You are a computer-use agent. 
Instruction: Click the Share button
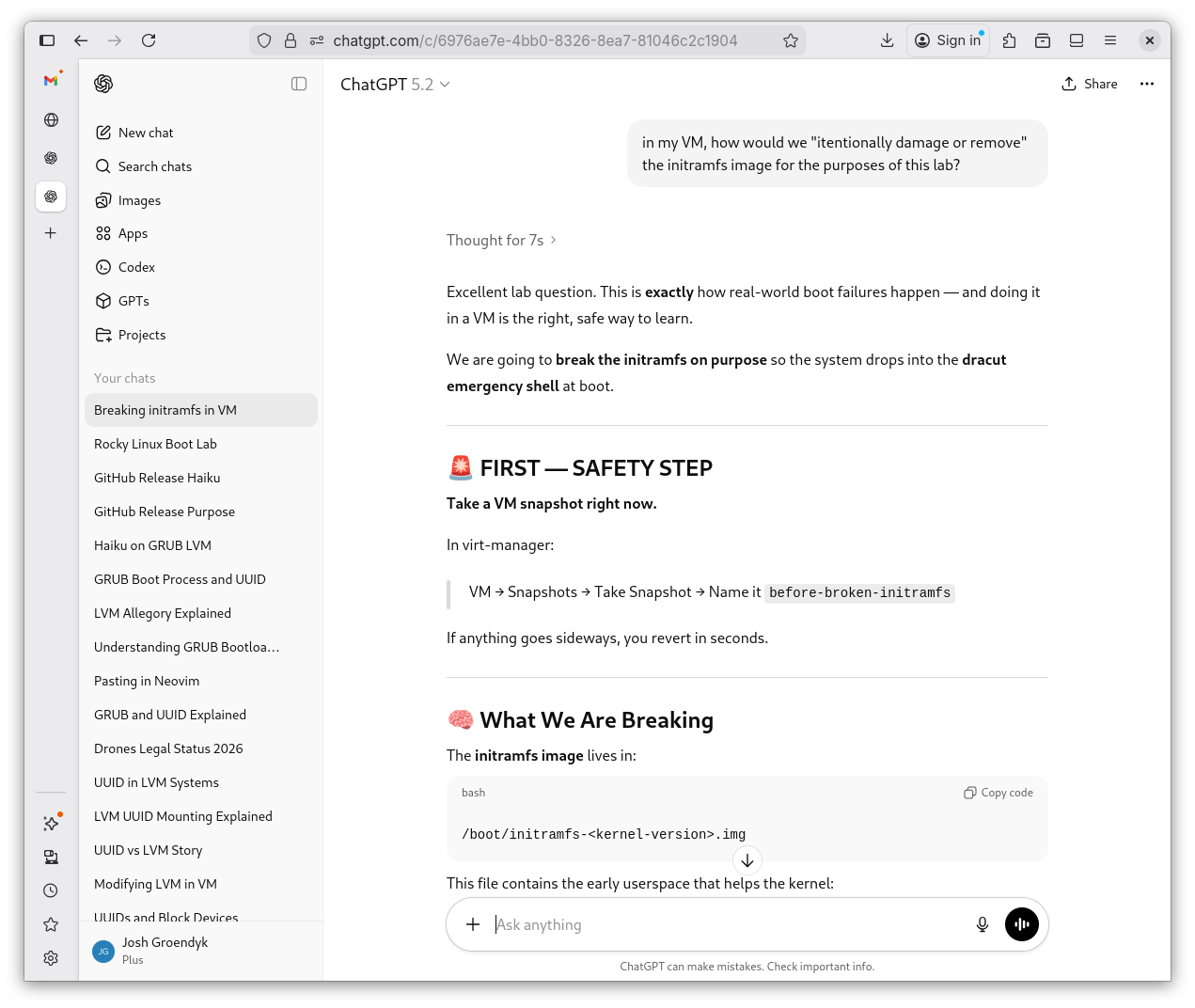(x=1090, y=84)
